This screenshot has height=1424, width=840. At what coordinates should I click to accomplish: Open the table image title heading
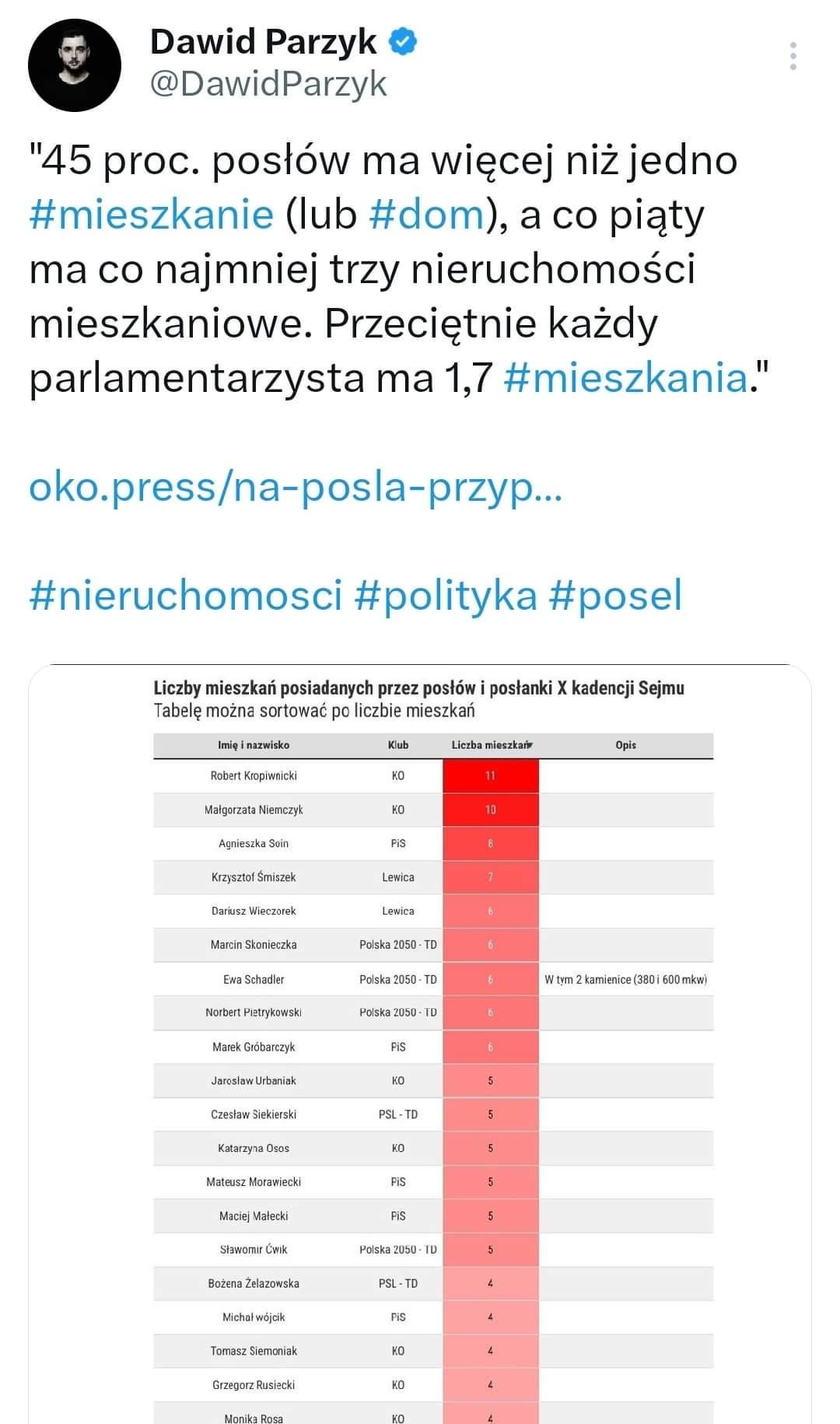418,688
